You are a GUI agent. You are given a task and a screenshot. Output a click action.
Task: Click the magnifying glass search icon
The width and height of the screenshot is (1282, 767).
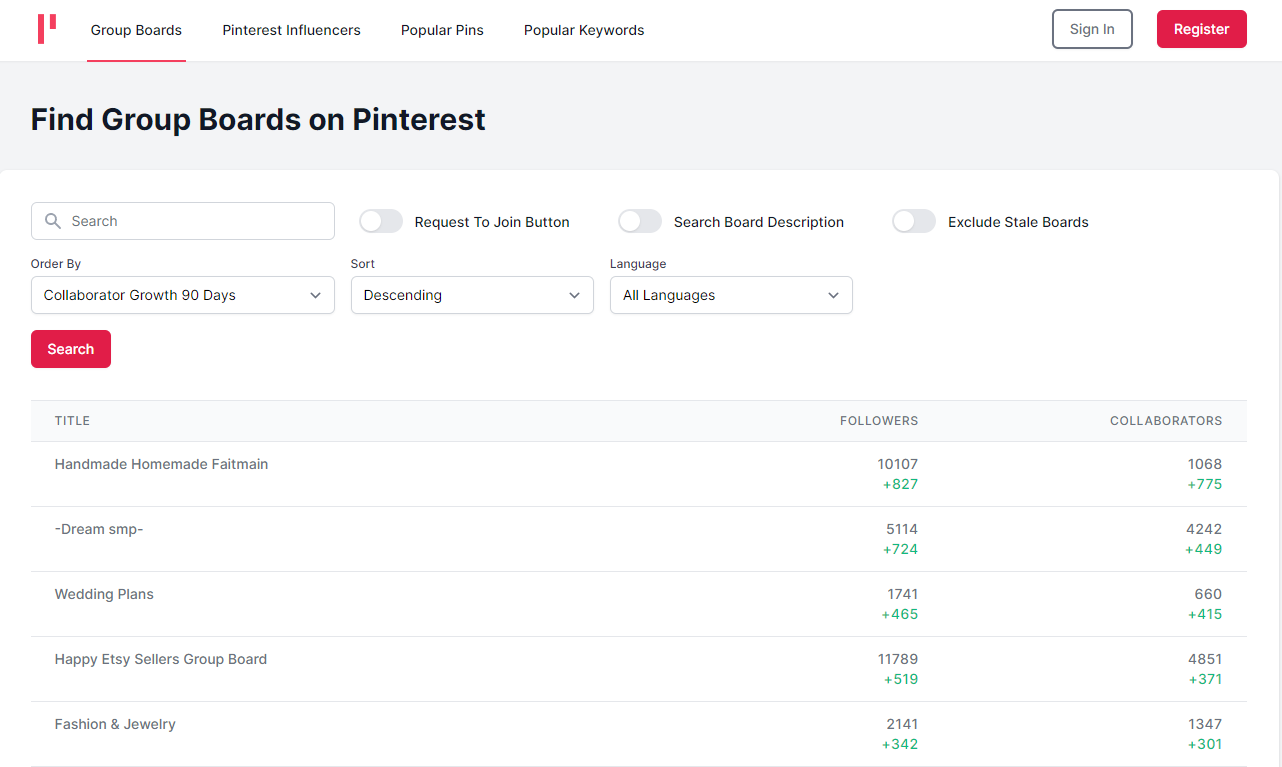53,221
